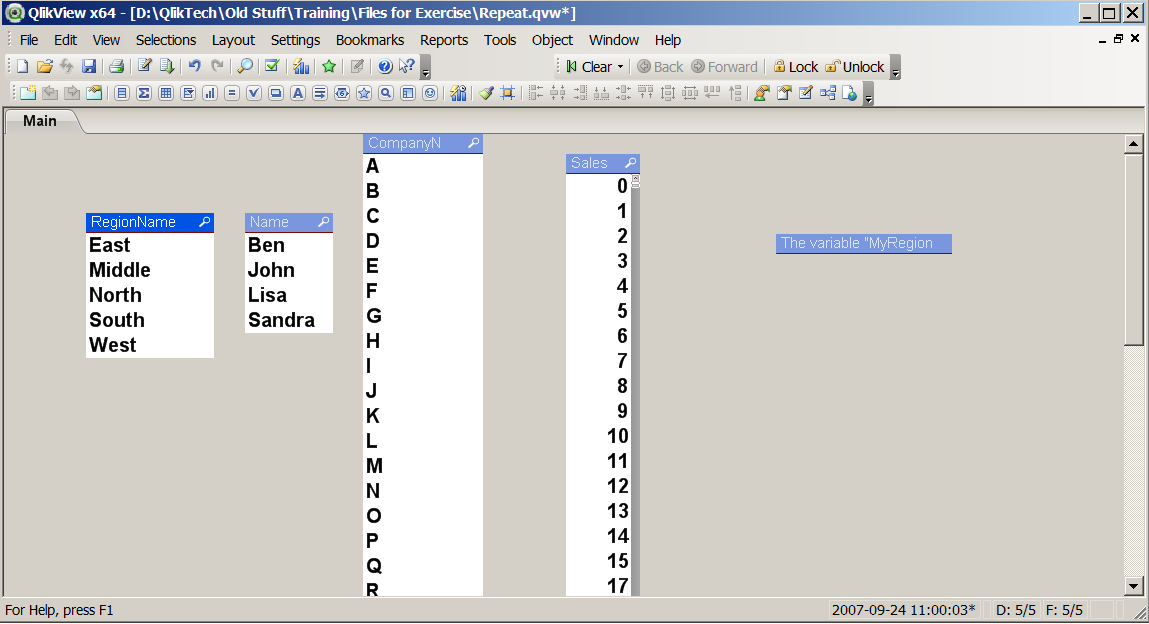
Task: Create a Chart with the bar chart icon
Action: 210,93
